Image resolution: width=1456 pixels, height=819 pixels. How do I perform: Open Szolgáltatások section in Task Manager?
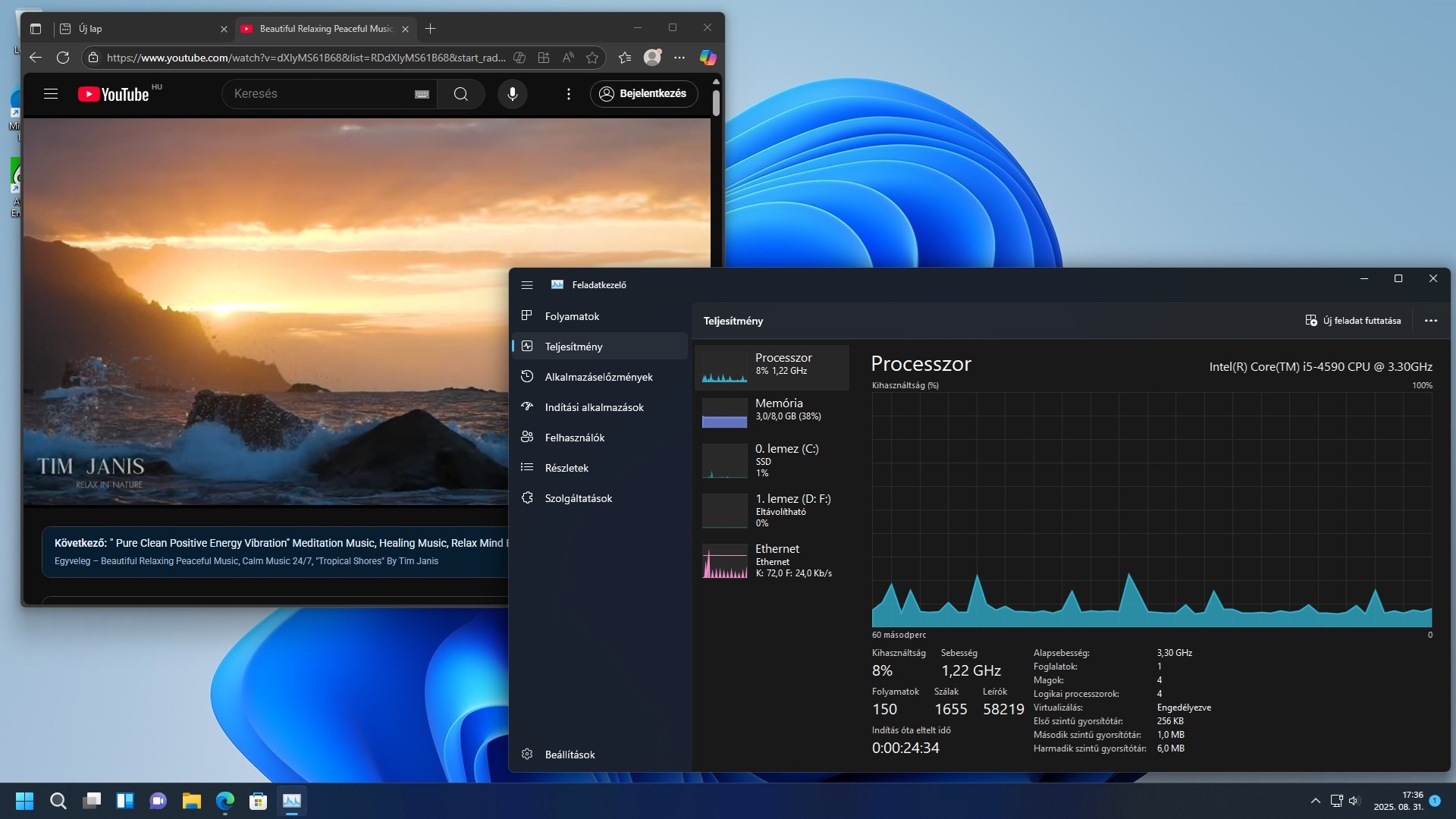(x=578, y=498)
